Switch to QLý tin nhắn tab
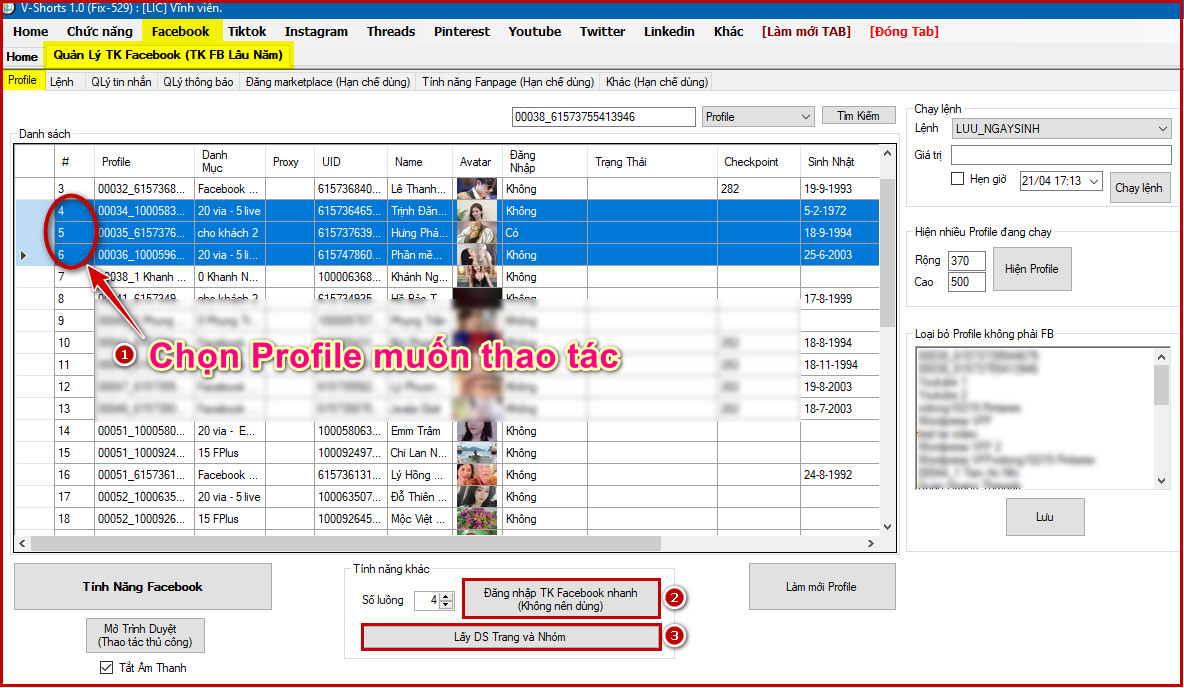1184x688 pixels. coord(121,82)
